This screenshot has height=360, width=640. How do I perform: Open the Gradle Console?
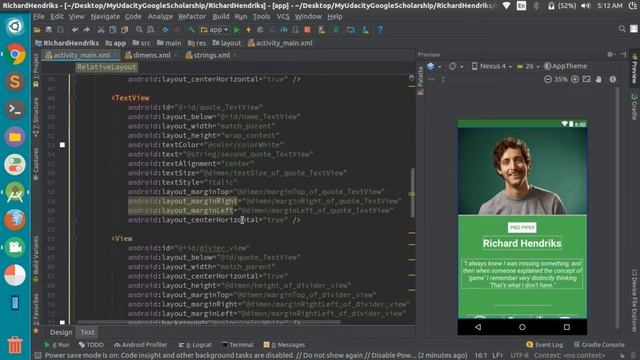point(599,345)
